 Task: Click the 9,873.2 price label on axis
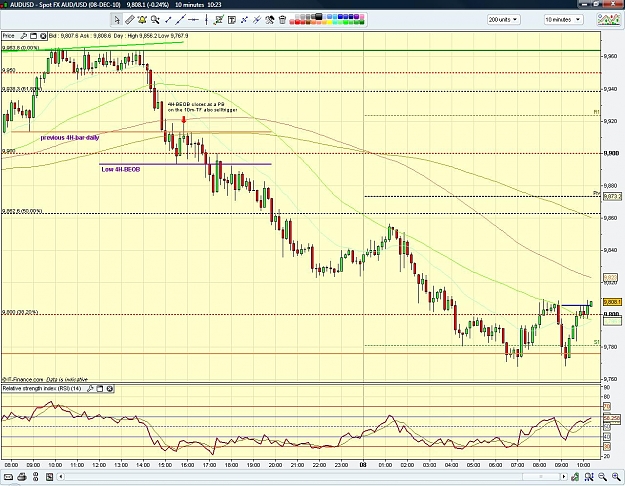[x=612, y=197]
